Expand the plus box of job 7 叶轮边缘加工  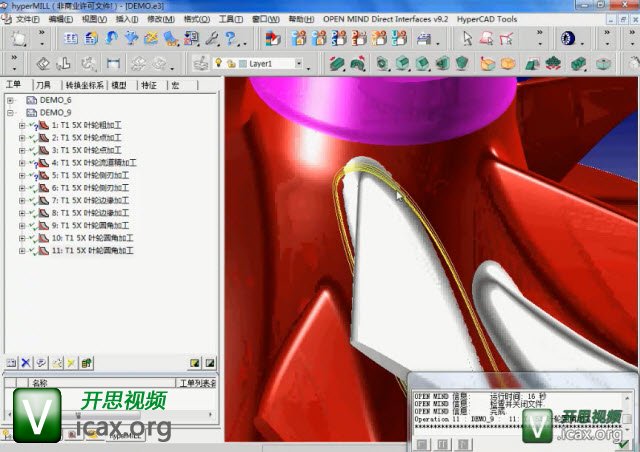(22, 200)
